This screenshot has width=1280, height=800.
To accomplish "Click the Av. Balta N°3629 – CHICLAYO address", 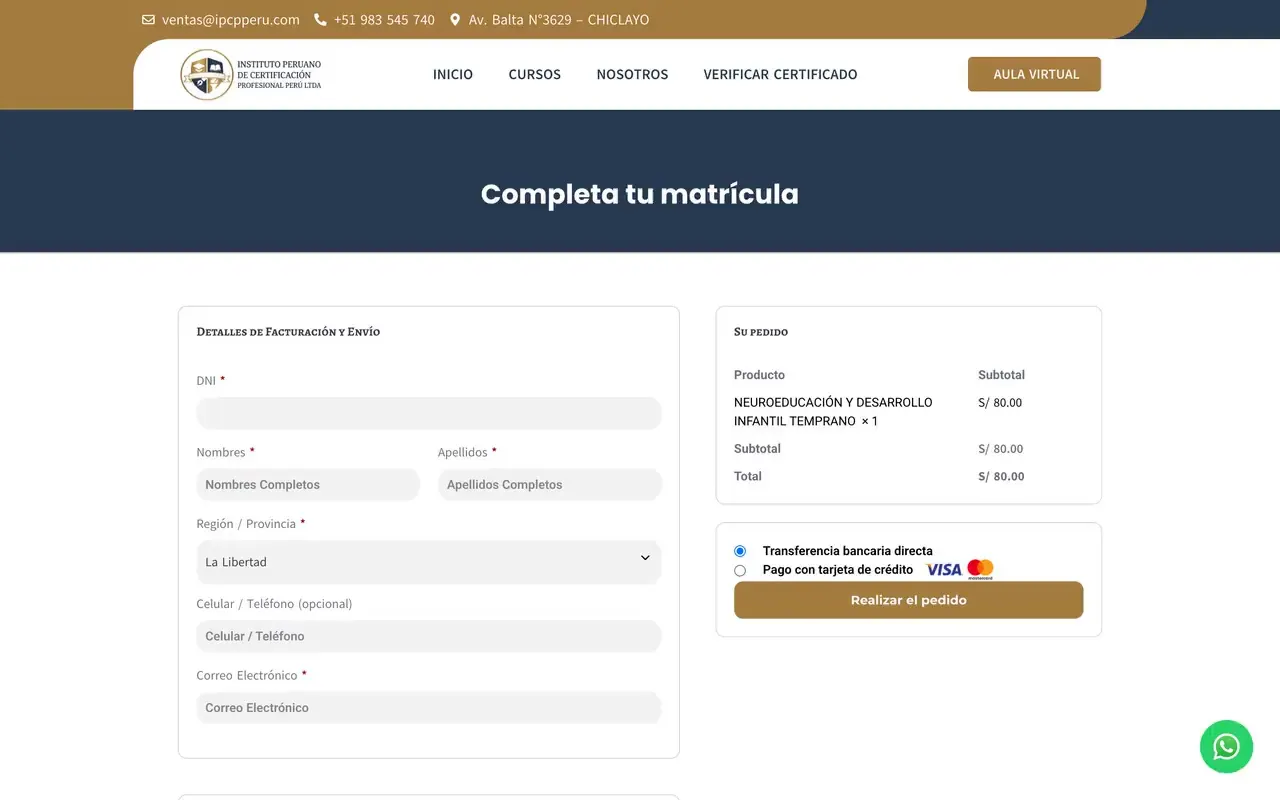I will (559, 20).
